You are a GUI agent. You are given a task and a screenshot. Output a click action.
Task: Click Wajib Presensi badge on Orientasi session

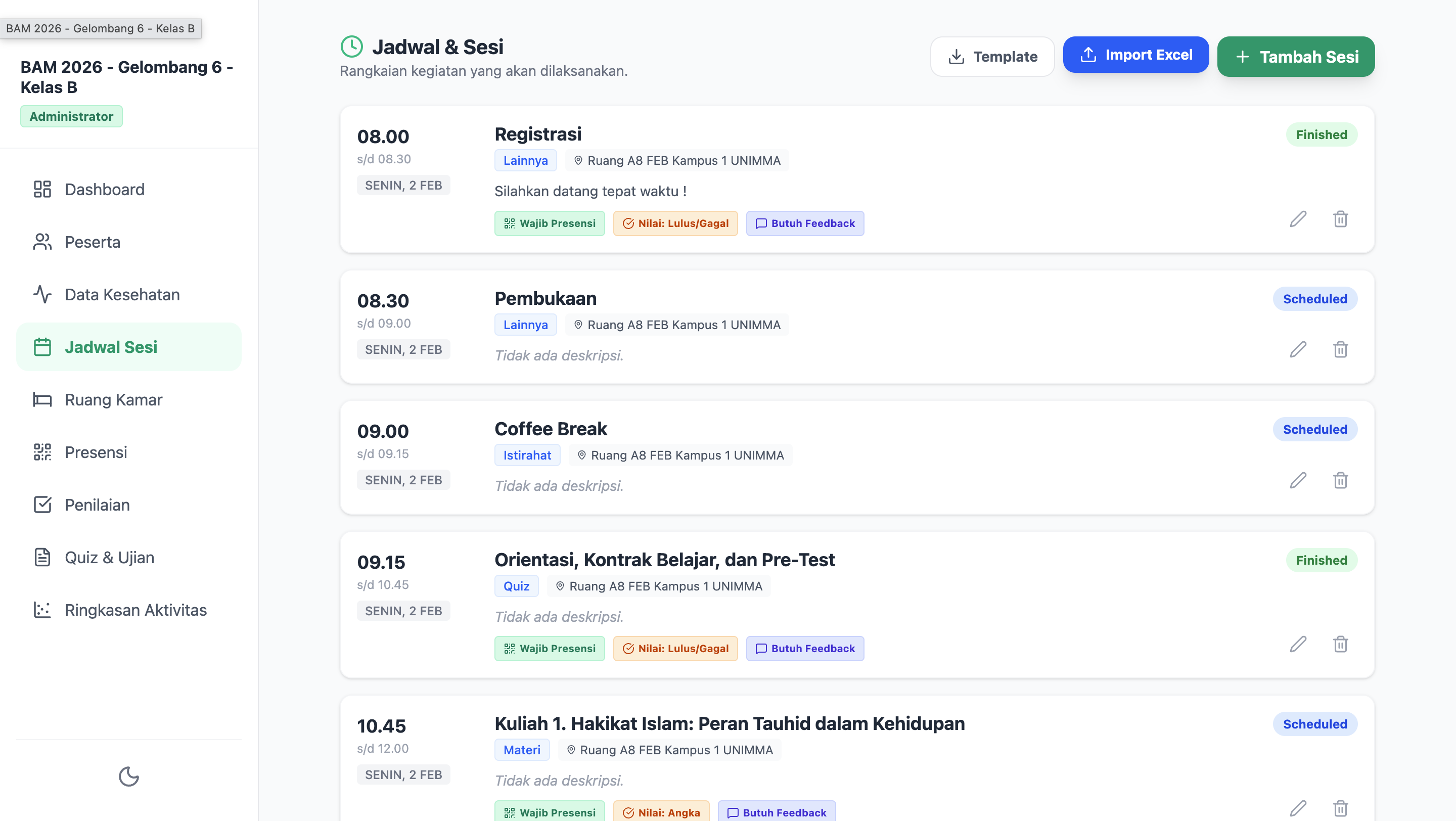click(x=550, y=649)
